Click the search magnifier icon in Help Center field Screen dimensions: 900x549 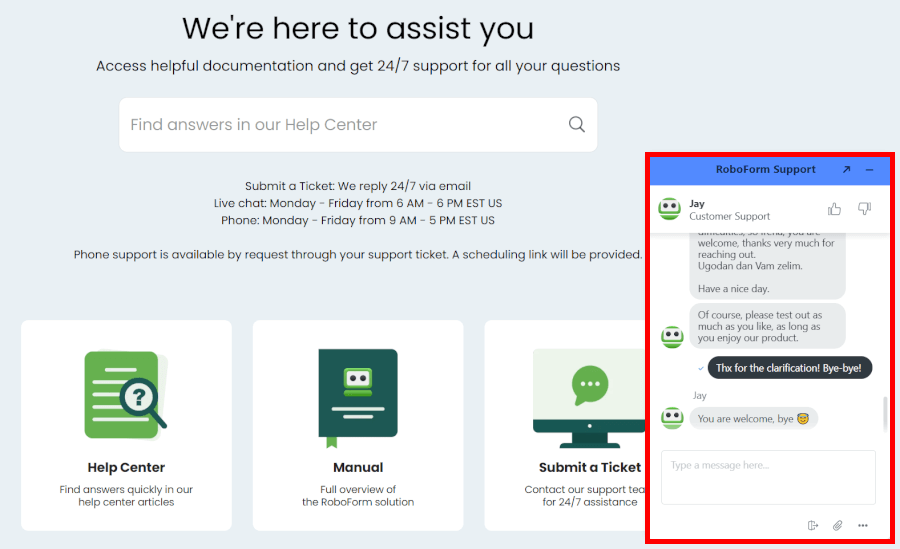[576, 124]
